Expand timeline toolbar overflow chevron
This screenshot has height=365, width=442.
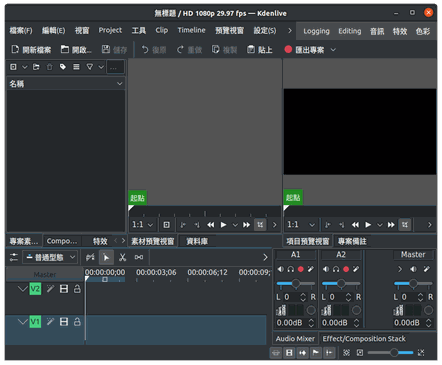265,257
